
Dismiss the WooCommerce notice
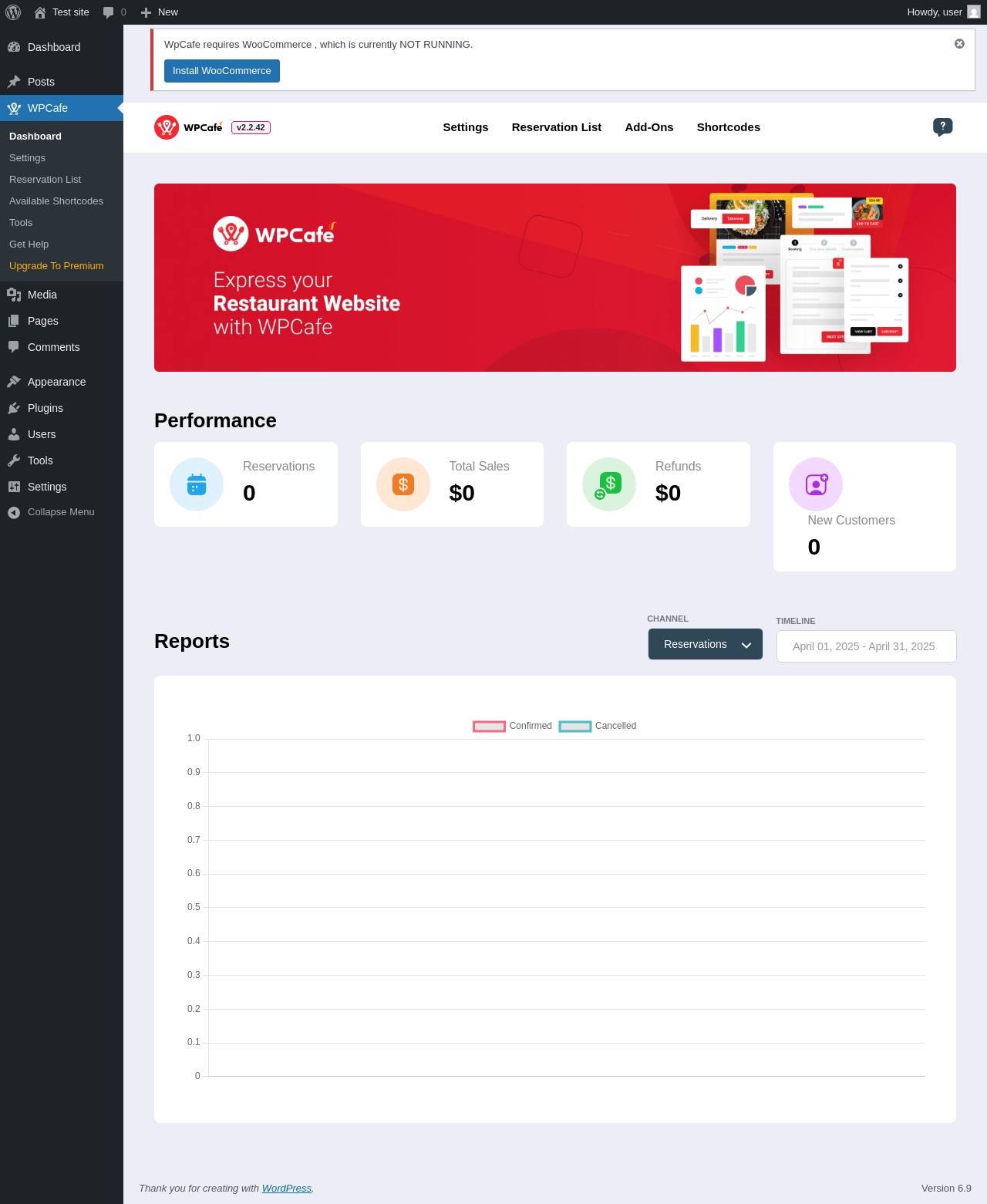coord(959,44)
